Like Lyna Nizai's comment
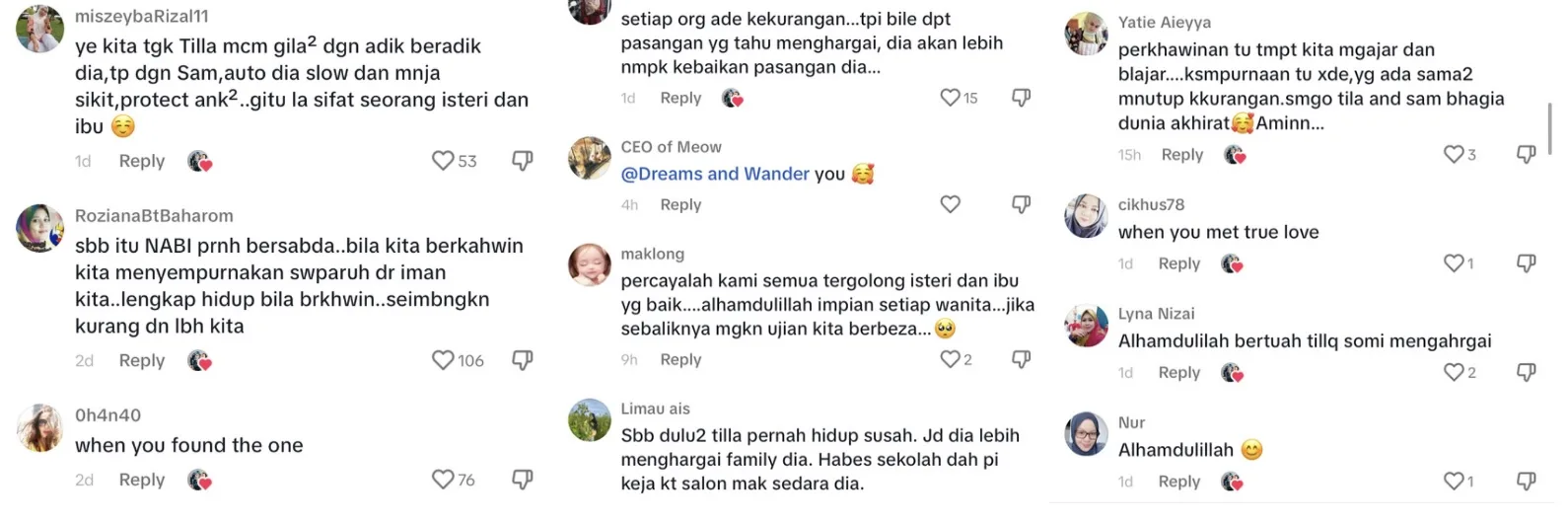The width and height of the screenshot is (1568, 522). click(1454, 372)
